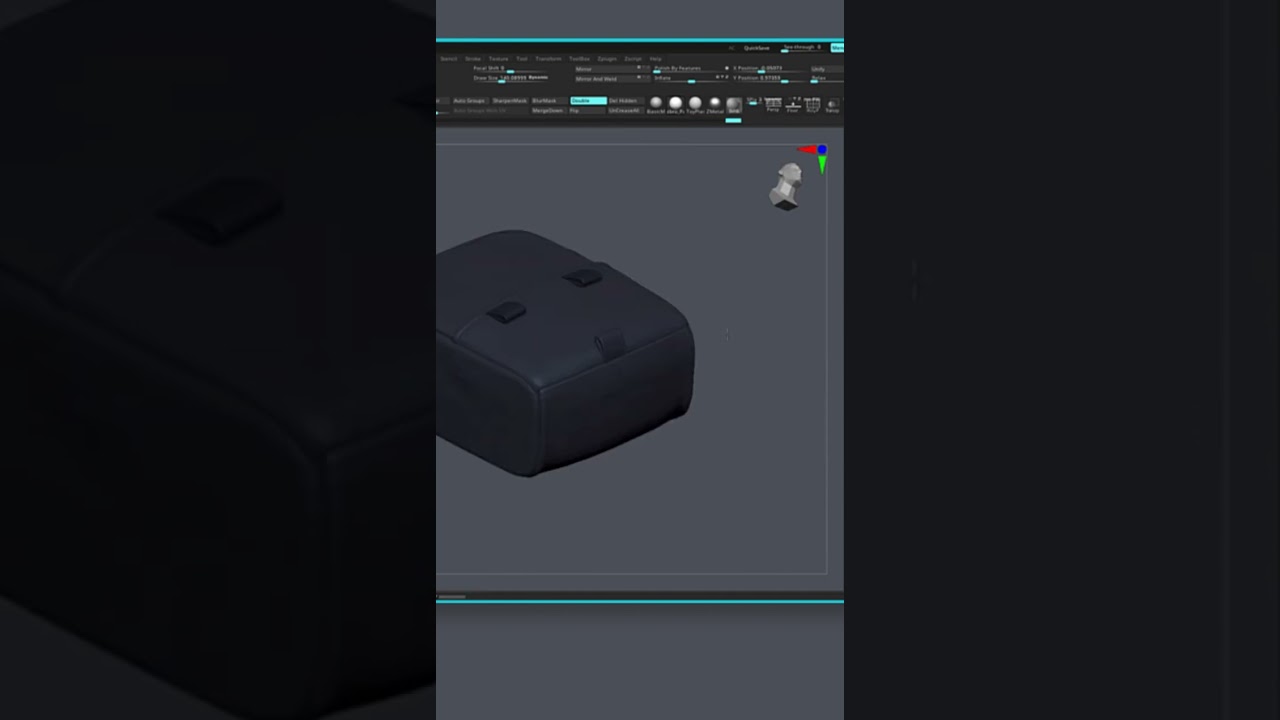Open the Transform menu
The width and height of the screenshot is (1280, 720).
[548, 59]
